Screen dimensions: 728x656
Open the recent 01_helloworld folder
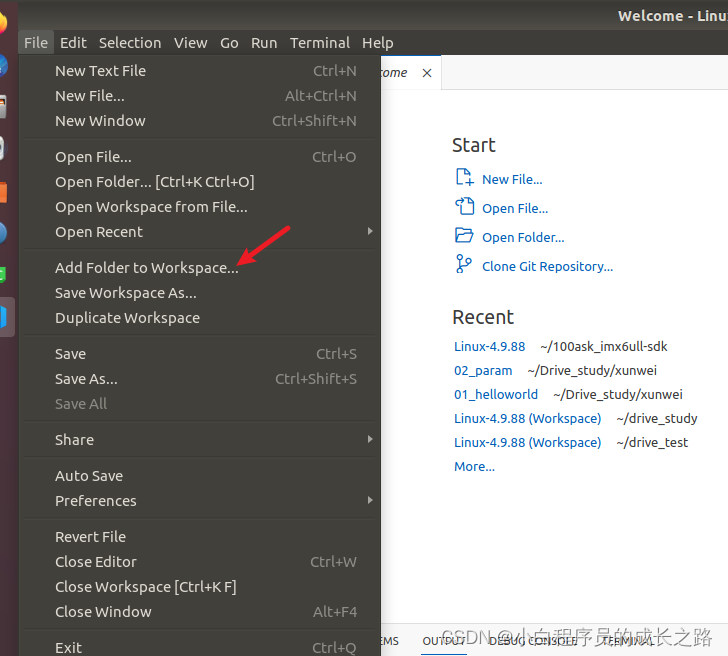[x=496, y=395]
